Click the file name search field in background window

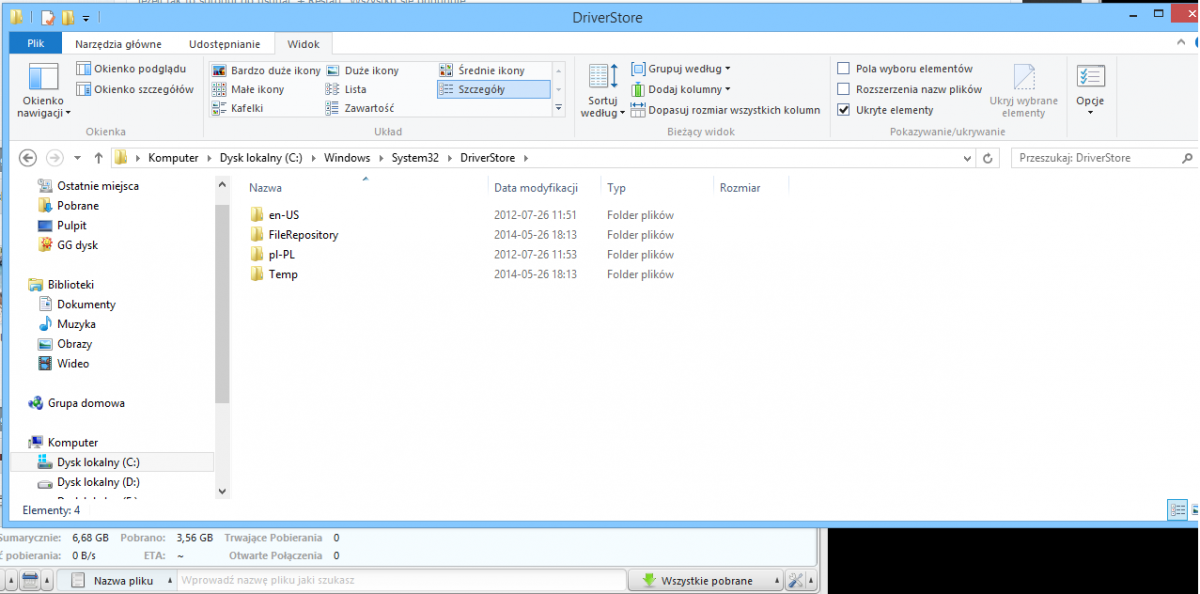click(x=400, y=580)
